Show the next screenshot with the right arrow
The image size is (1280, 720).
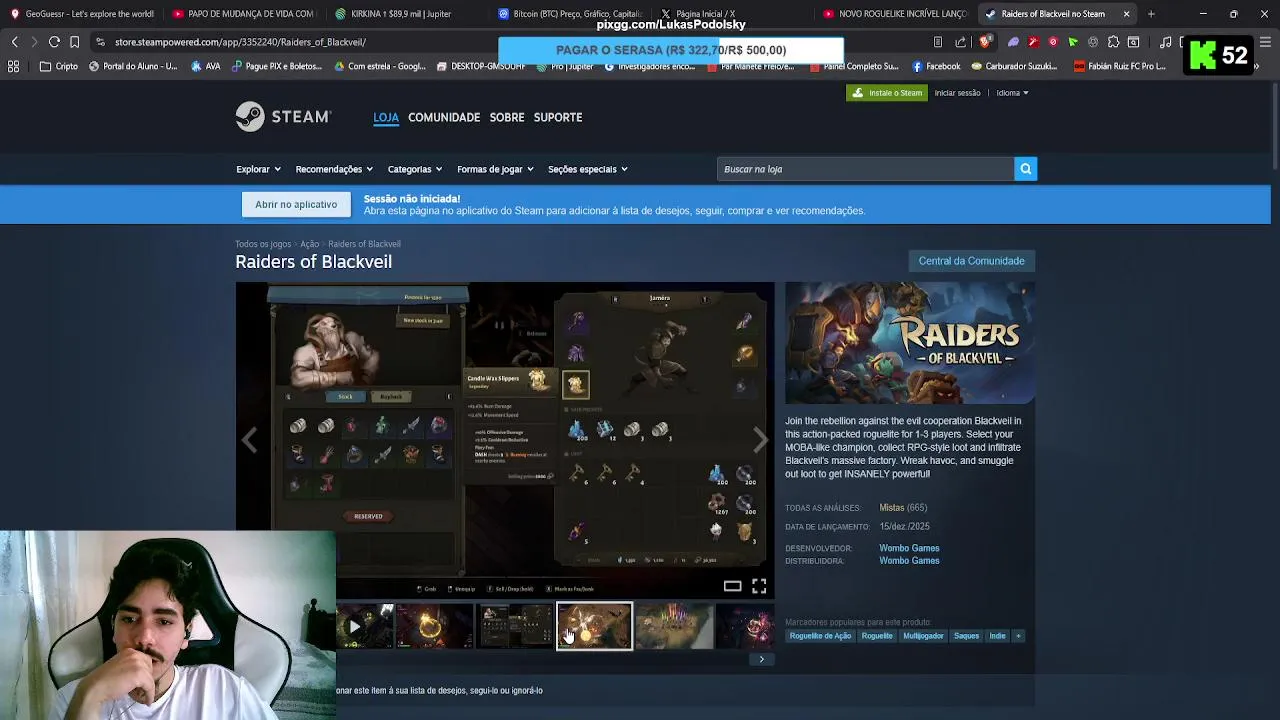tap(760, 439)
